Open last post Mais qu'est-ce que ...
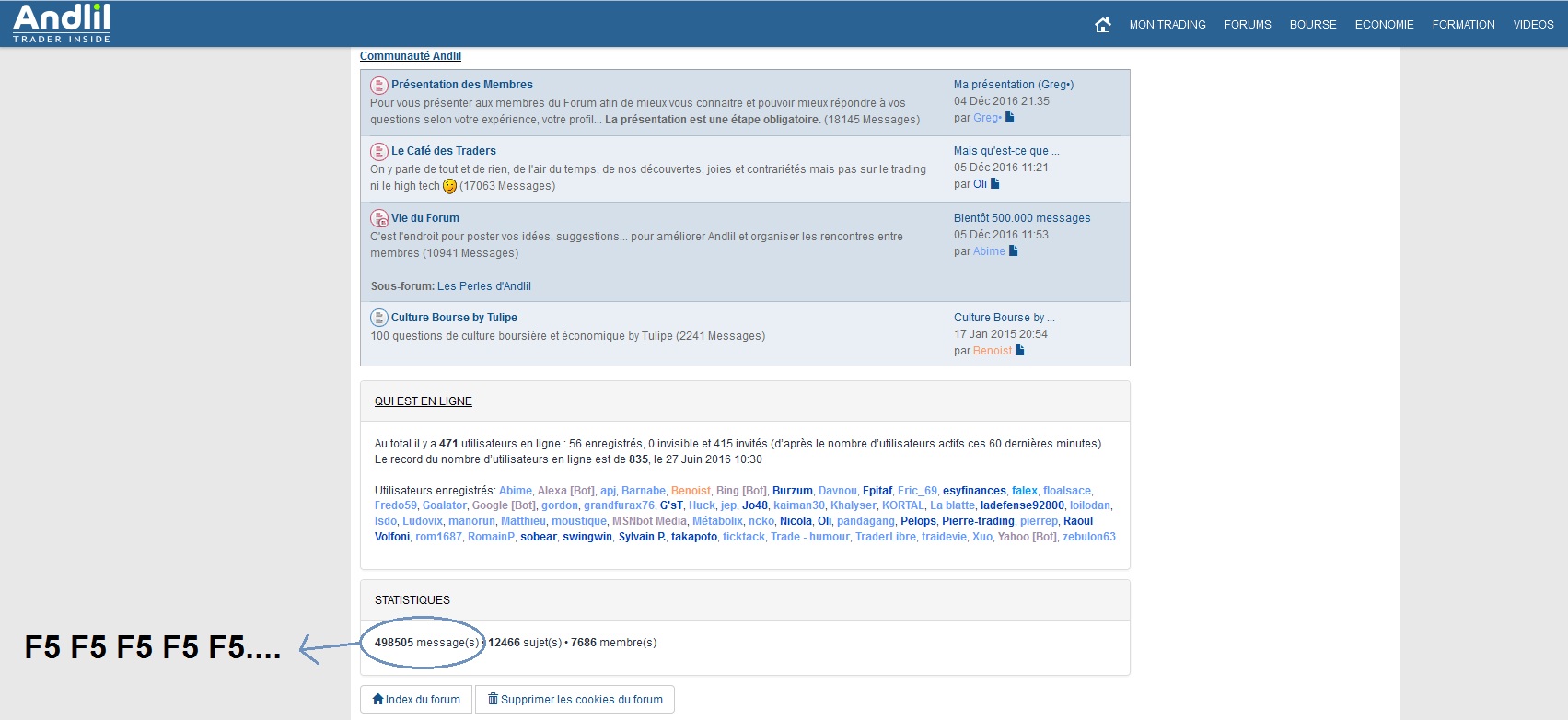Viewport: 1568px width, 720px height. point(1006,151)
